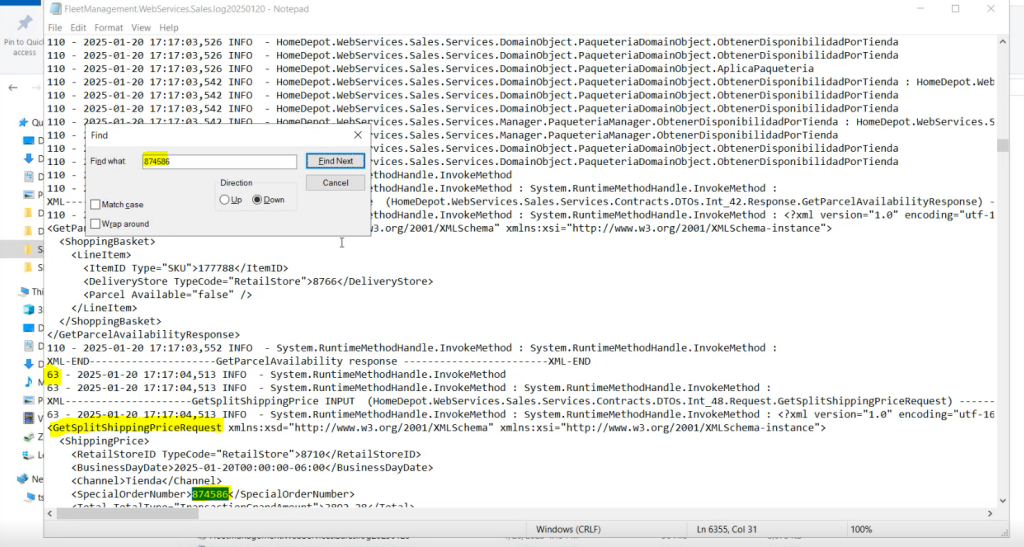Click the Quick access star icon in Explorer
The height and width of the screenshot is (547, 1024).
pos(24,122)
